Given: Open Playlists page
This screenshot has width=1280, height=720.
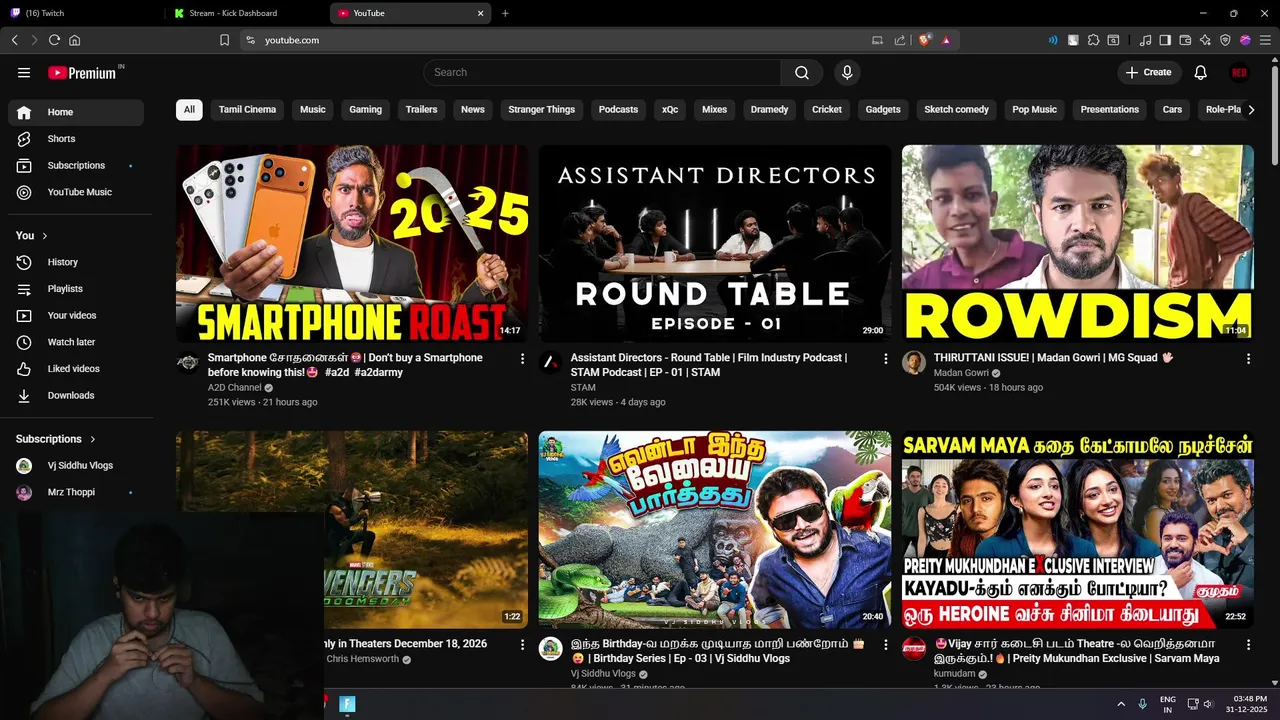Looking at the screenshot, I should 76,289.
